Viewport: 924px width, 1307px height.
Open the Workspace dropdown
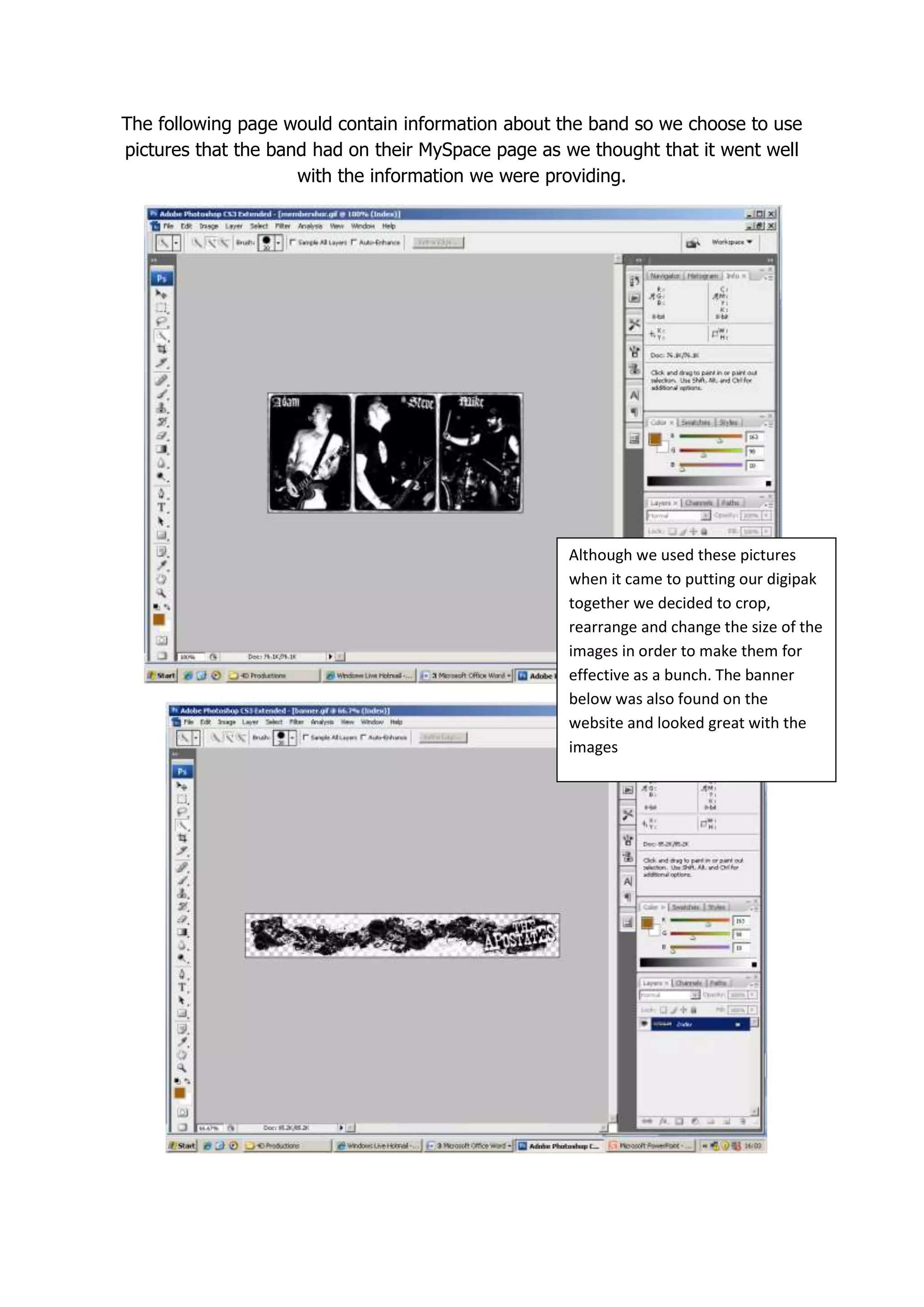732,242
